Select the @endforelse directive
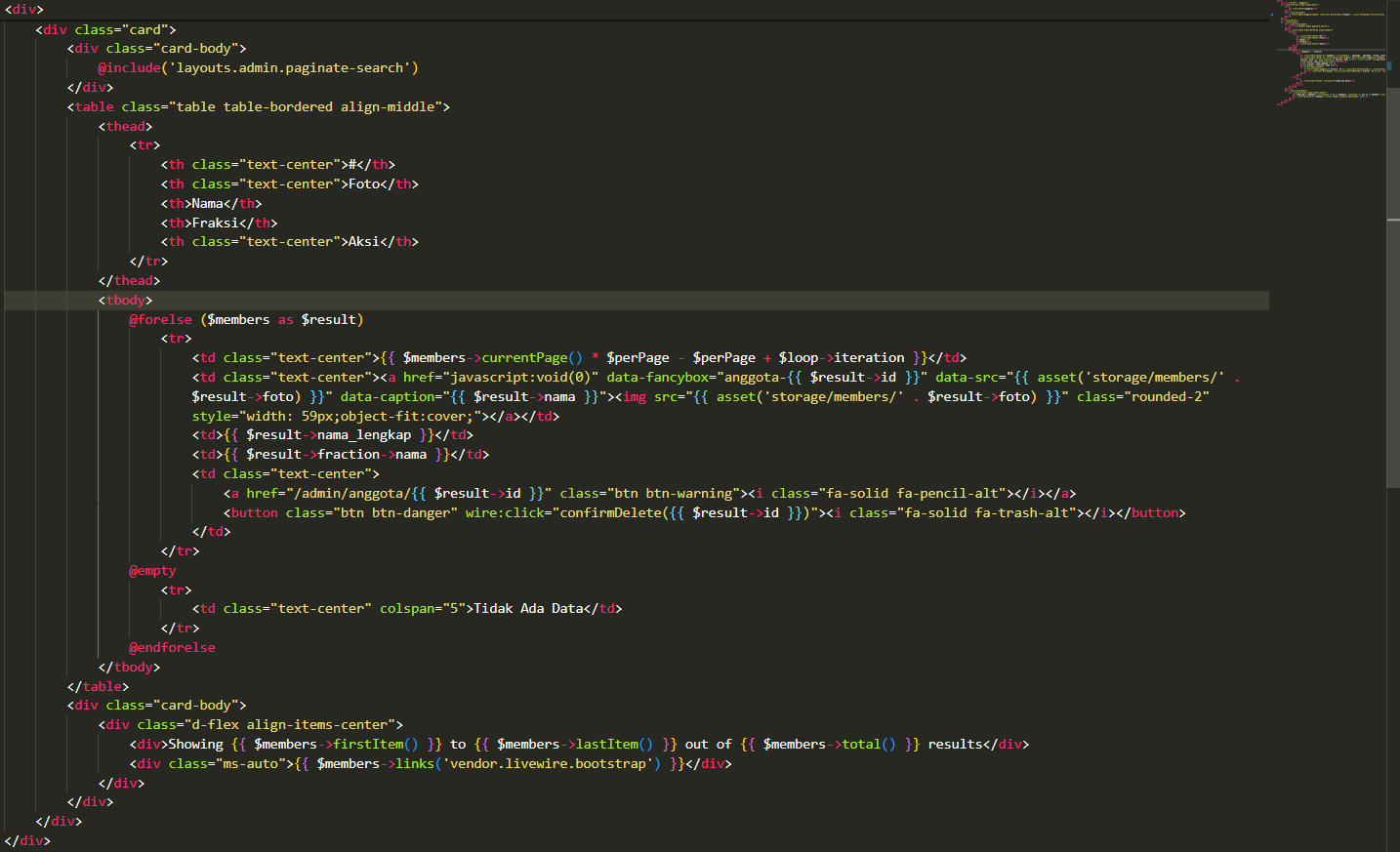Image resolution: width=1400 pixels, height=852 pixels. pyautogui.click(x=172, y=647)
